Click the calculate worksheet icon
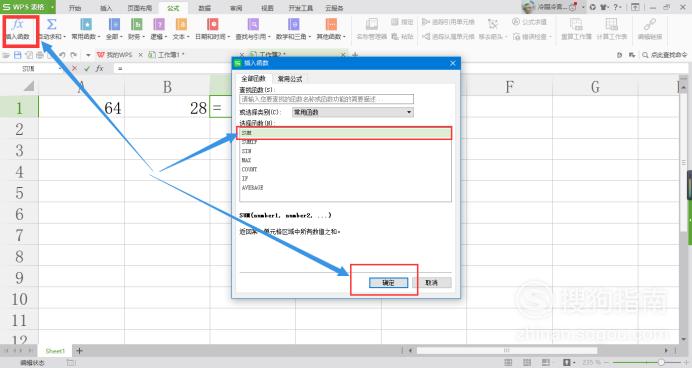 click(x=611, y=24)
